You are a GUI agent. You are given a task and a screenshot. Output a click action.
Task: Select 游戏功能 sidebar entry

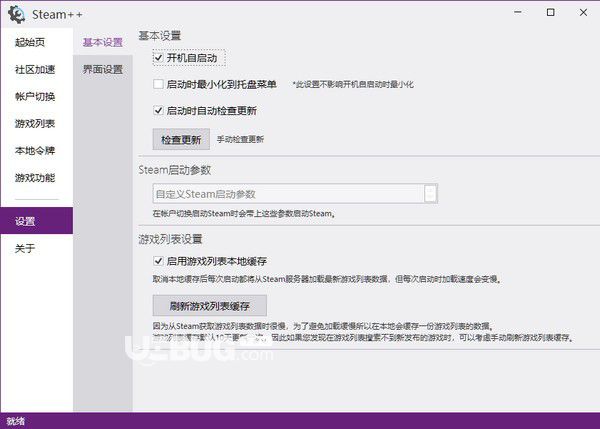click(35, 178)
